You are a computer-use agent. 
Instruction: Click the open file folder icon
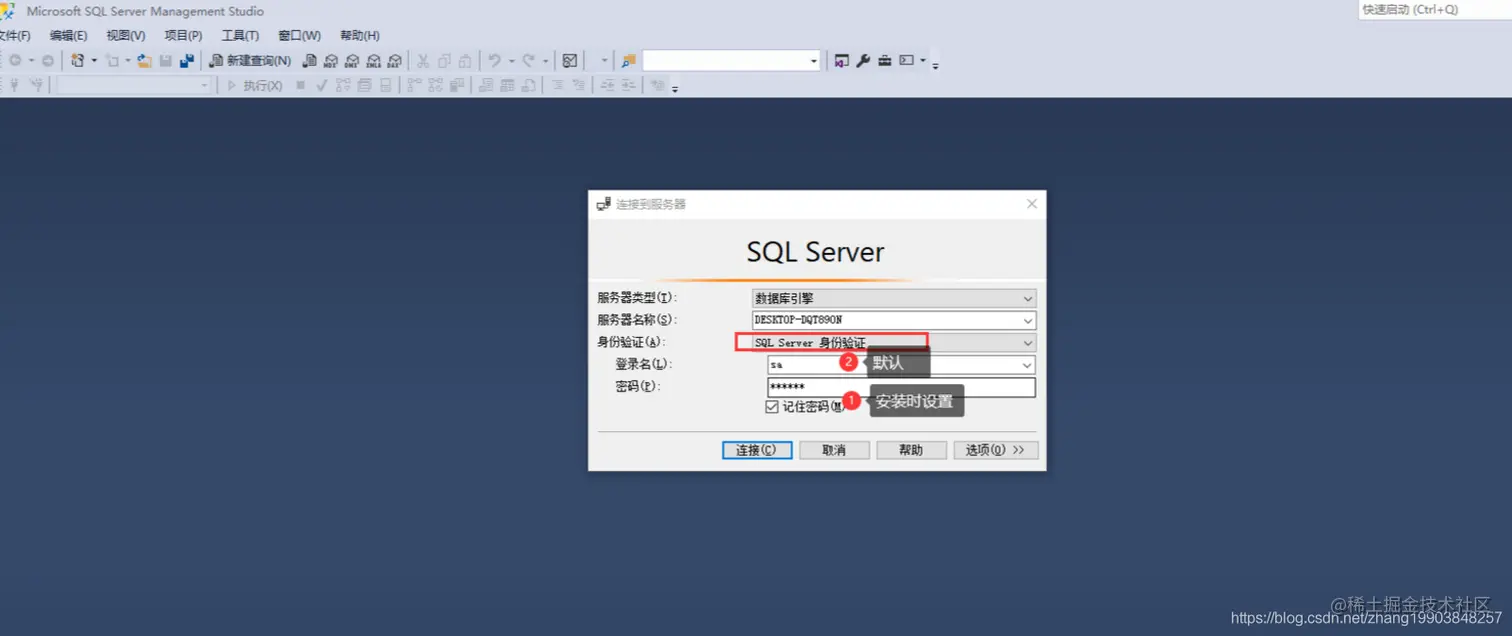point(144,61)
